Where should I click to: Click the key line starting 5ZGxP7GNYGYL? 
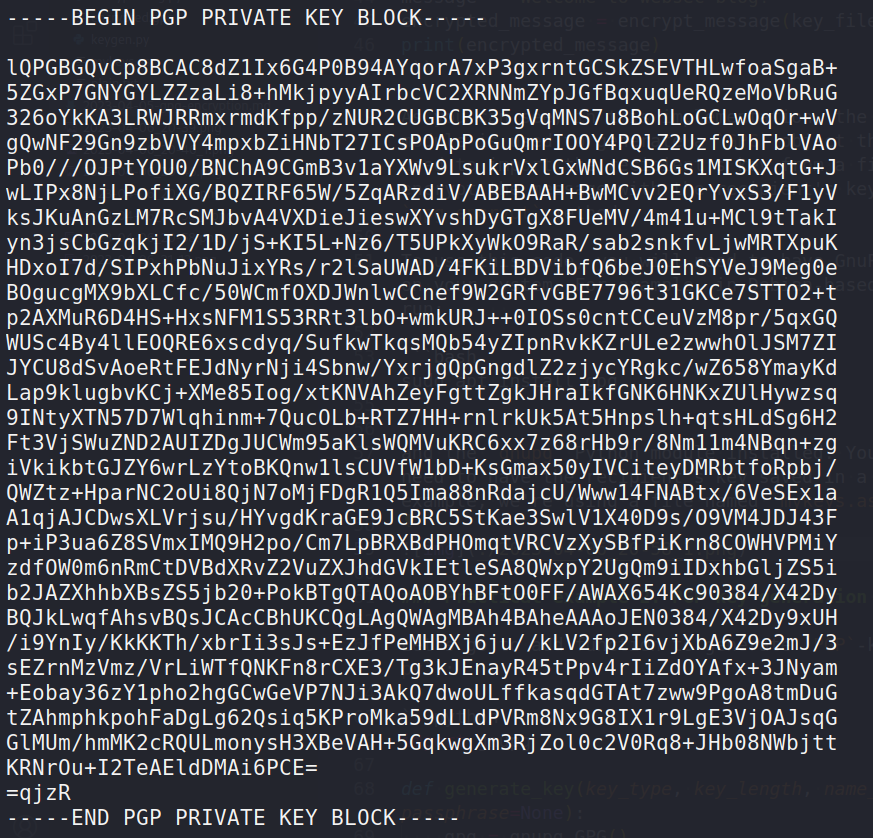point(421,92)
